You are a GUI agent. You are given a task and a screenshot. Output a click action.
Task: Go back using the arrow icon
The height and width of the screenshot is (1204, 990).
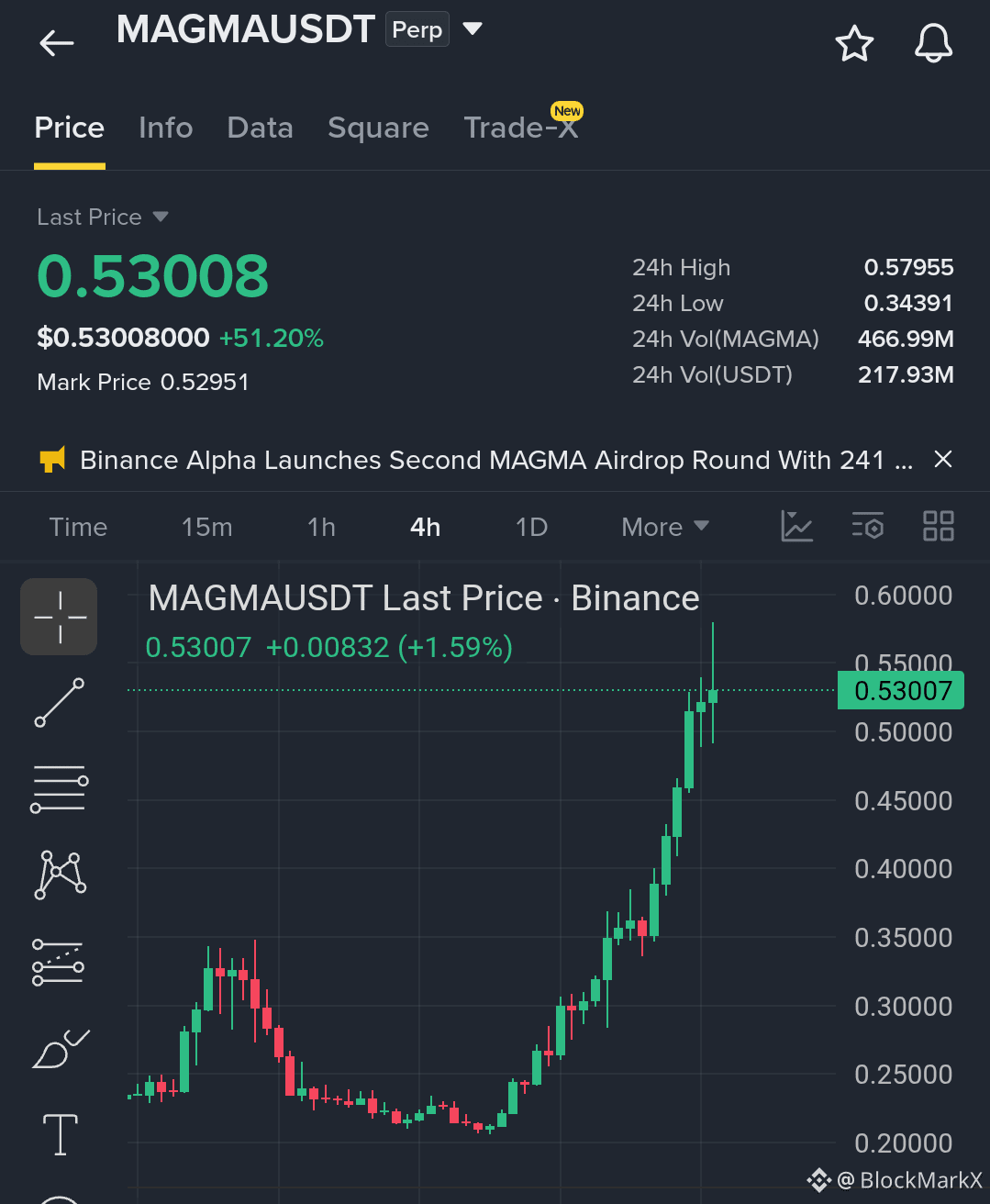pos(57,42)
